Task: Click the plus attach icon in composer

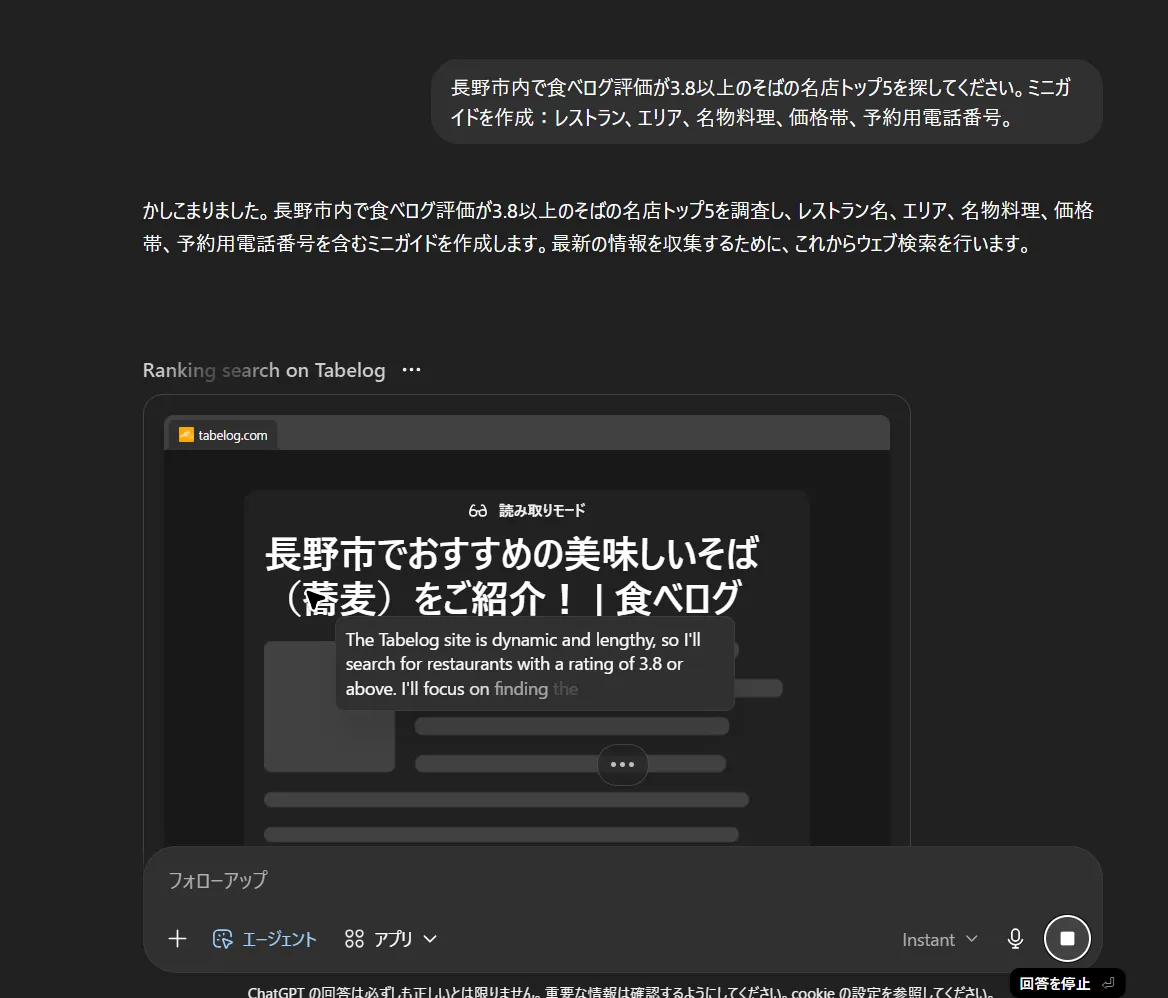Action: (x=177, y=938)
